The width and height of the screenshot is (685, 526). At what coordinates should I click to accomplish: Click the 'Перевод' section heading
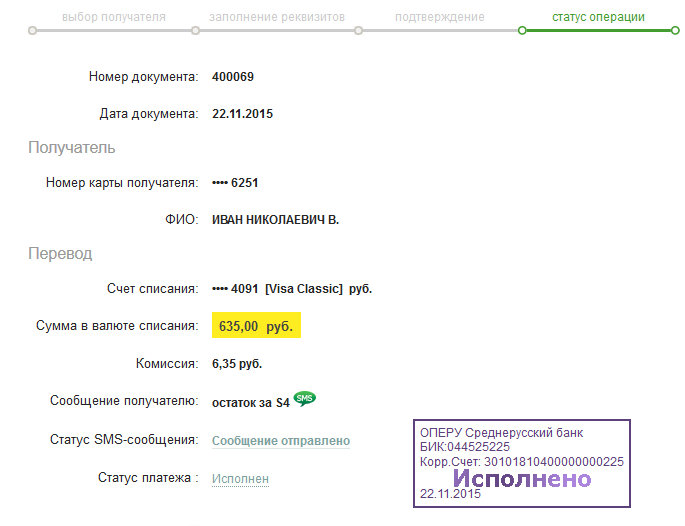(60, 253)
